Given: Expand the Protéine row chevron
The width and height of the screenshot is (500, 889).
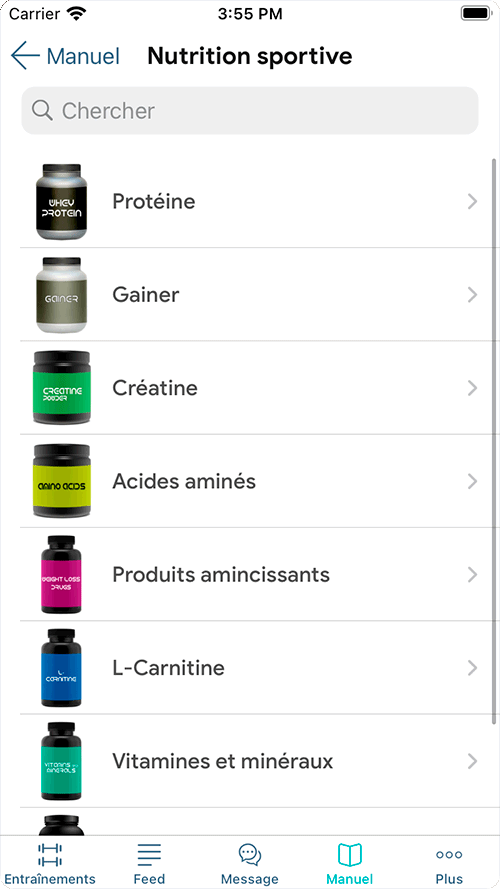Looking at the screenshot, I should tap(472, 201).
